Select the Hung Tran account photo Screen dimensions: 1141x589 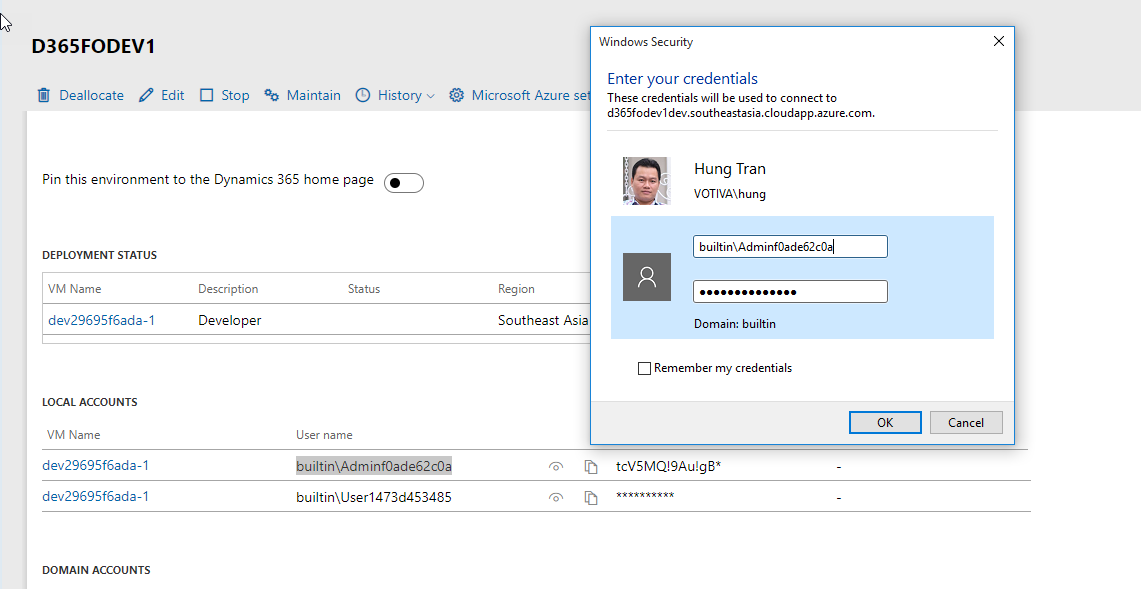coord(647,181)
